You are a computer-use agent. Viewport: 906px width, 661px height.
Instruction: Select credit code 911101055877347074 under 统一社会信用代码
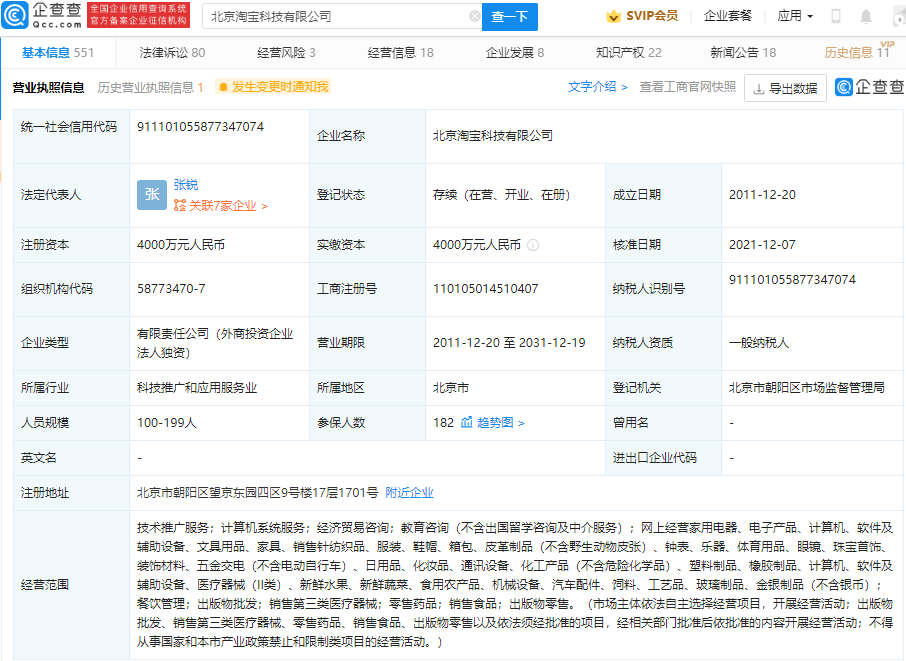(x=200, y=127)
